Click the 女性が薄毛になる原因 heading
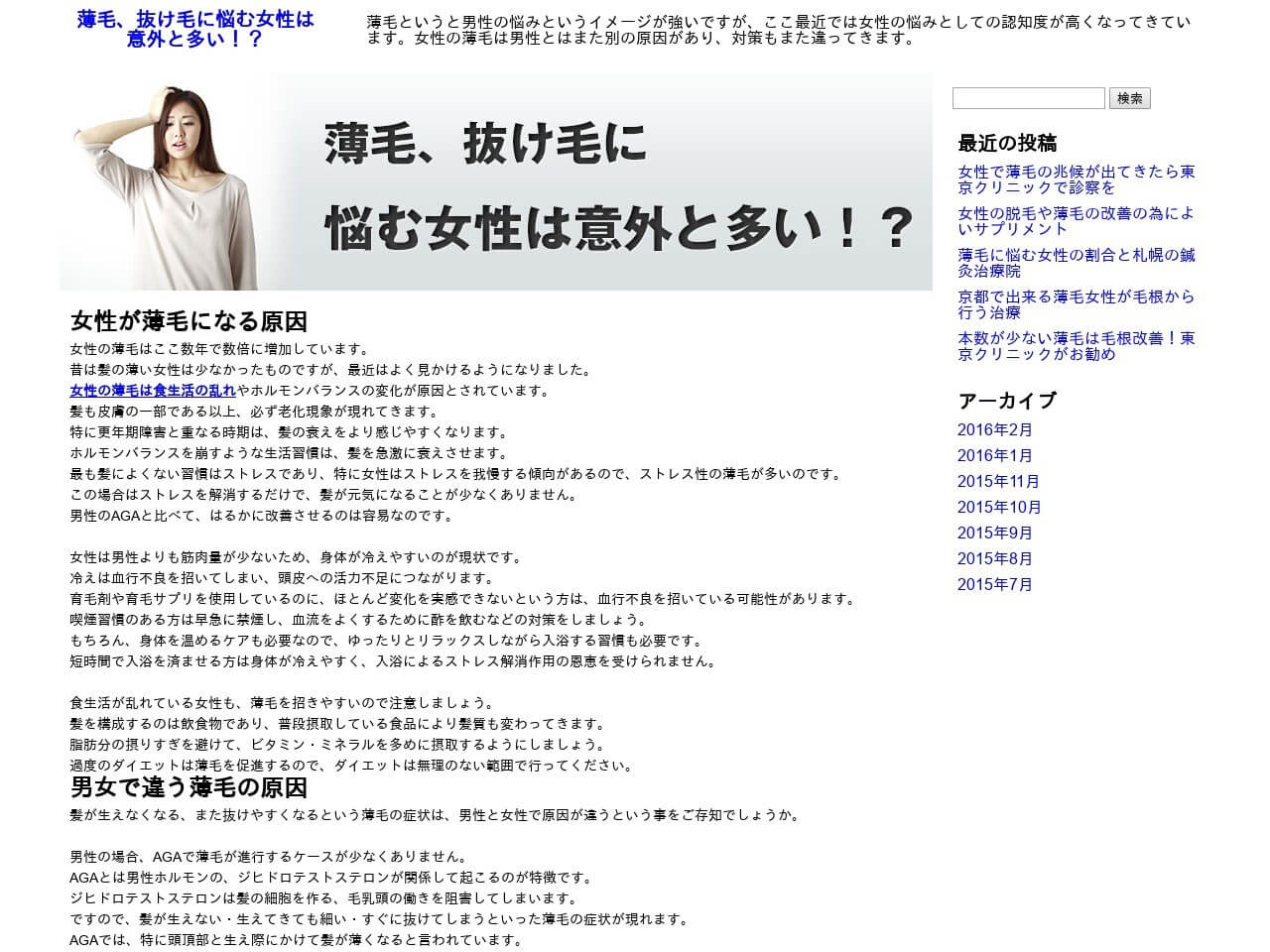This screenshot has height=952, width=1270. pyautogui.click(x=189, y=322)
